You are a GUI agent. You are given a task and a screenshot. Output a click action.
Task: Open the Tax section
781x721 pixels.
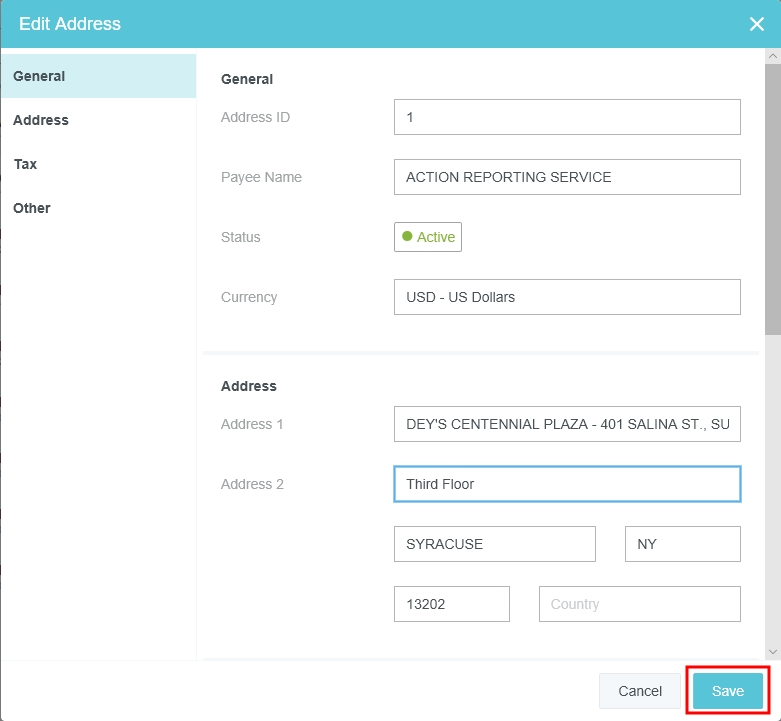click(98, 164)
